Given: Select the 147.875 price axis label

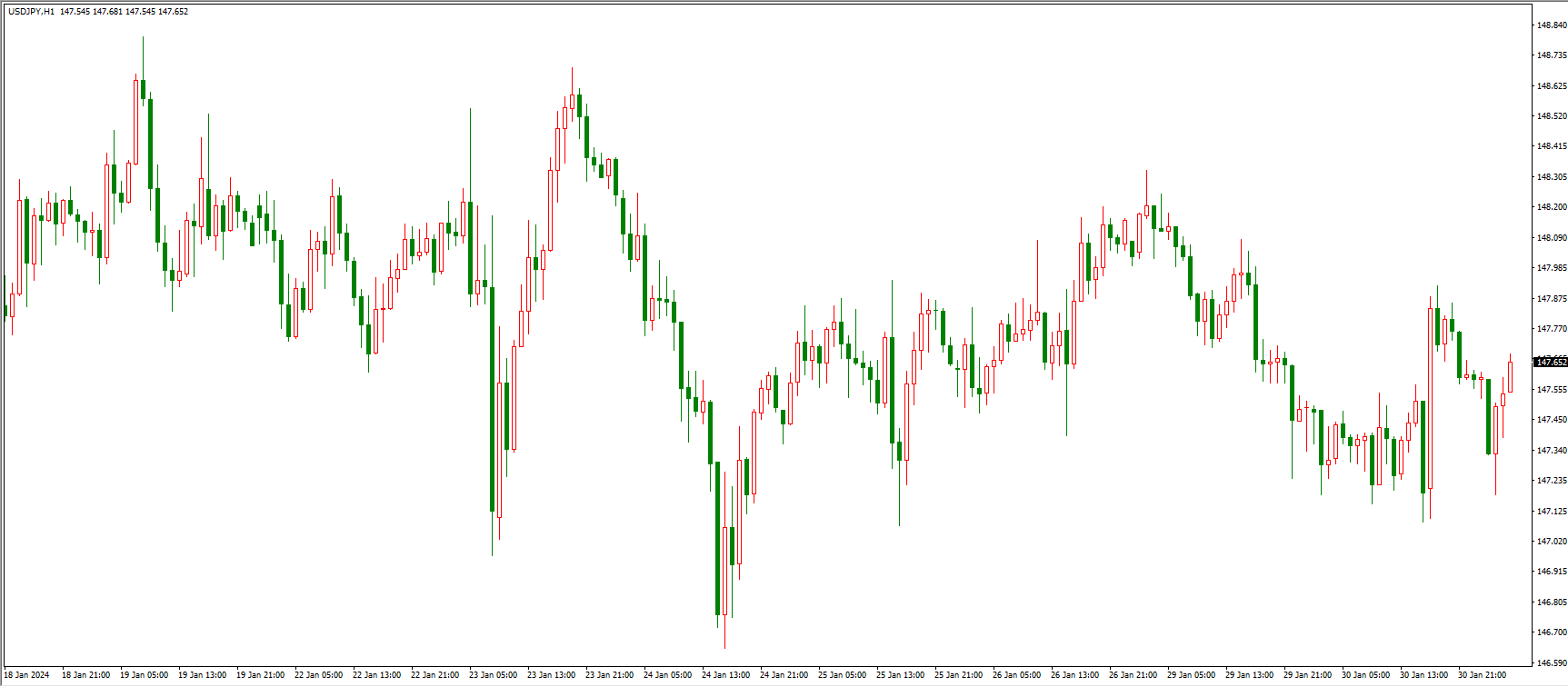Looking at the screenshot, I should pos(1551,299).
